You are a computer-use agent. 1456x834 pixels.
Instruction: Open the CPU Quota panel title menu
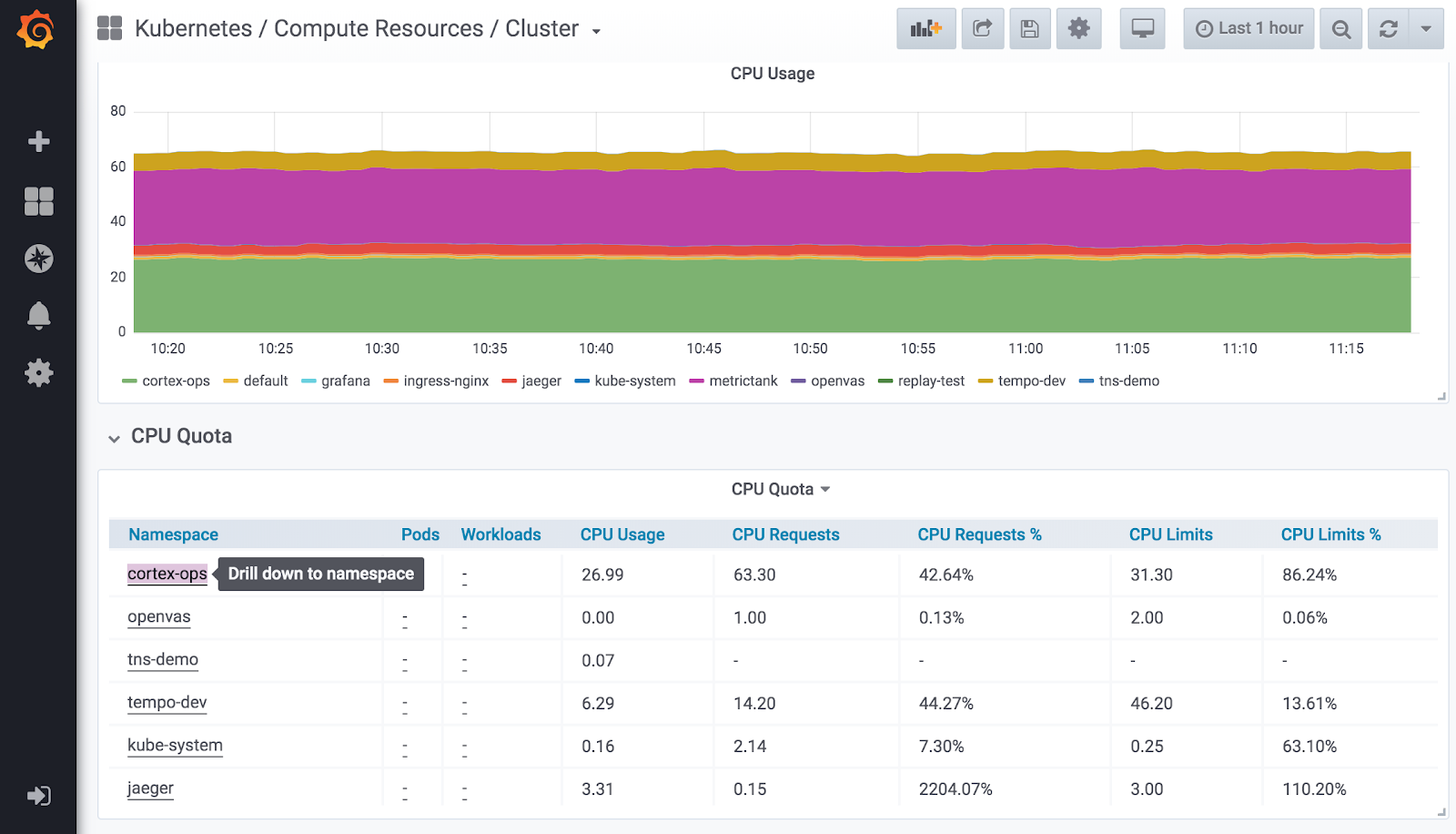[780, 489]
